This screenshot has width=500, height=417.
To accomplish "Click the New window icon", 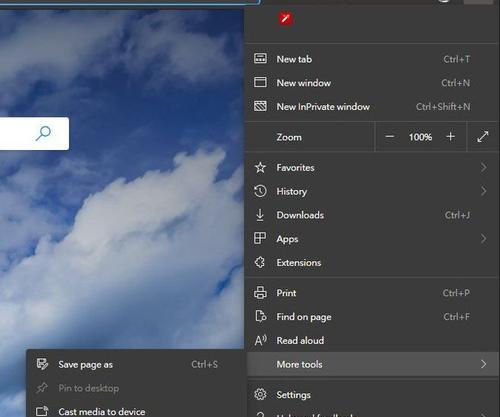I will pyautogui.click(x=260, y=82).
